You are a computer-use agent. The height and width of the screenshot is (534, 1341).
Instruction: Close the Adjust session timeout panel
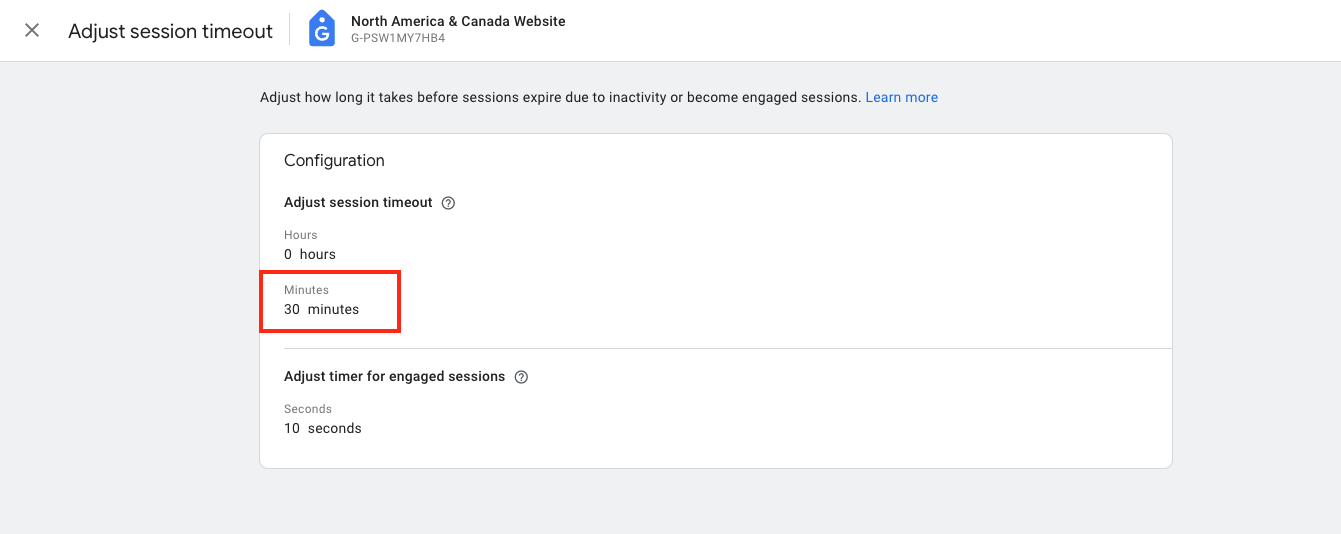click(32, 30)
